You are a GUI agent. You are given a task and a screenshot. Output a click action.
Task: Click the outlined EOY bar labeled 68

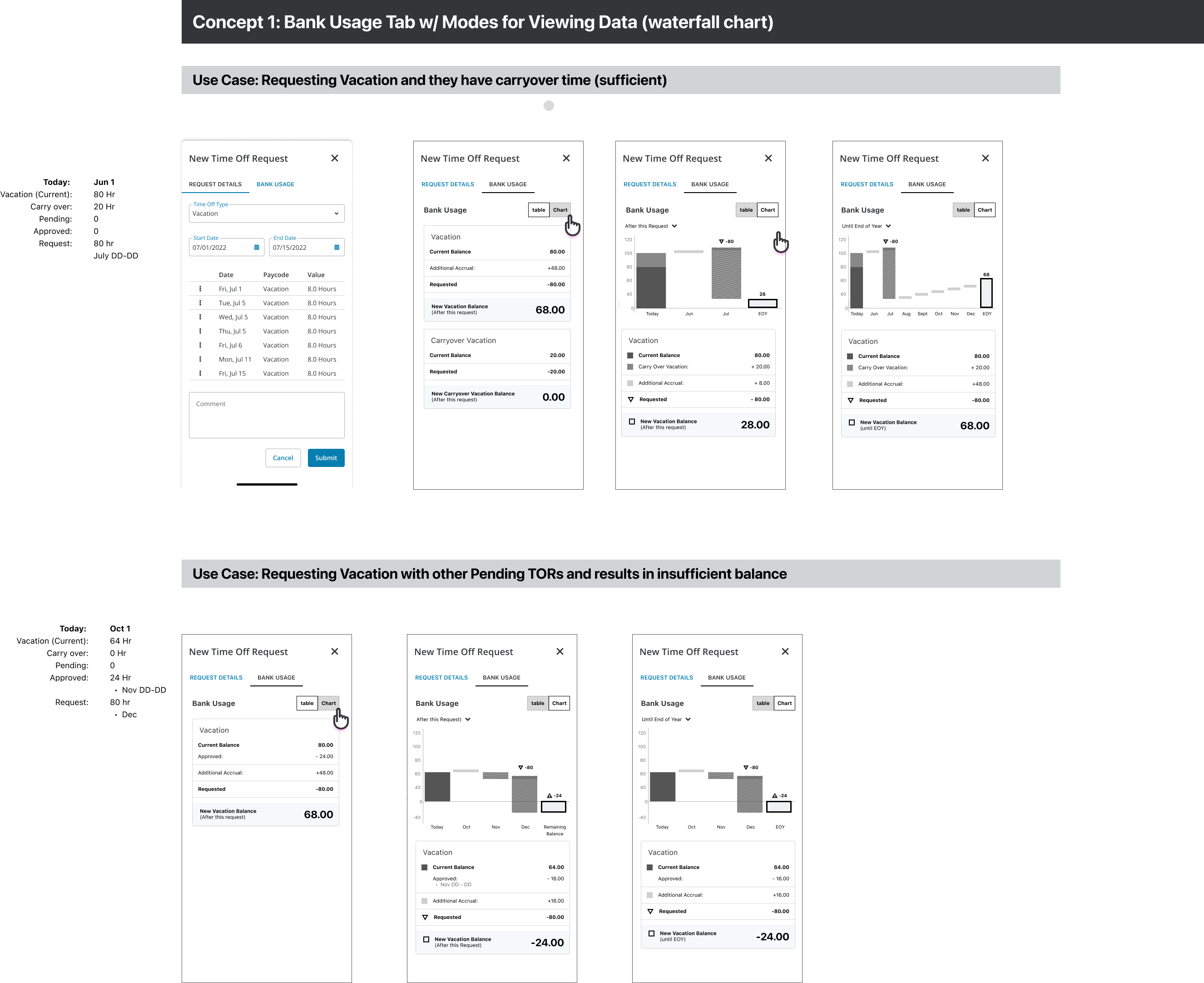986,293
